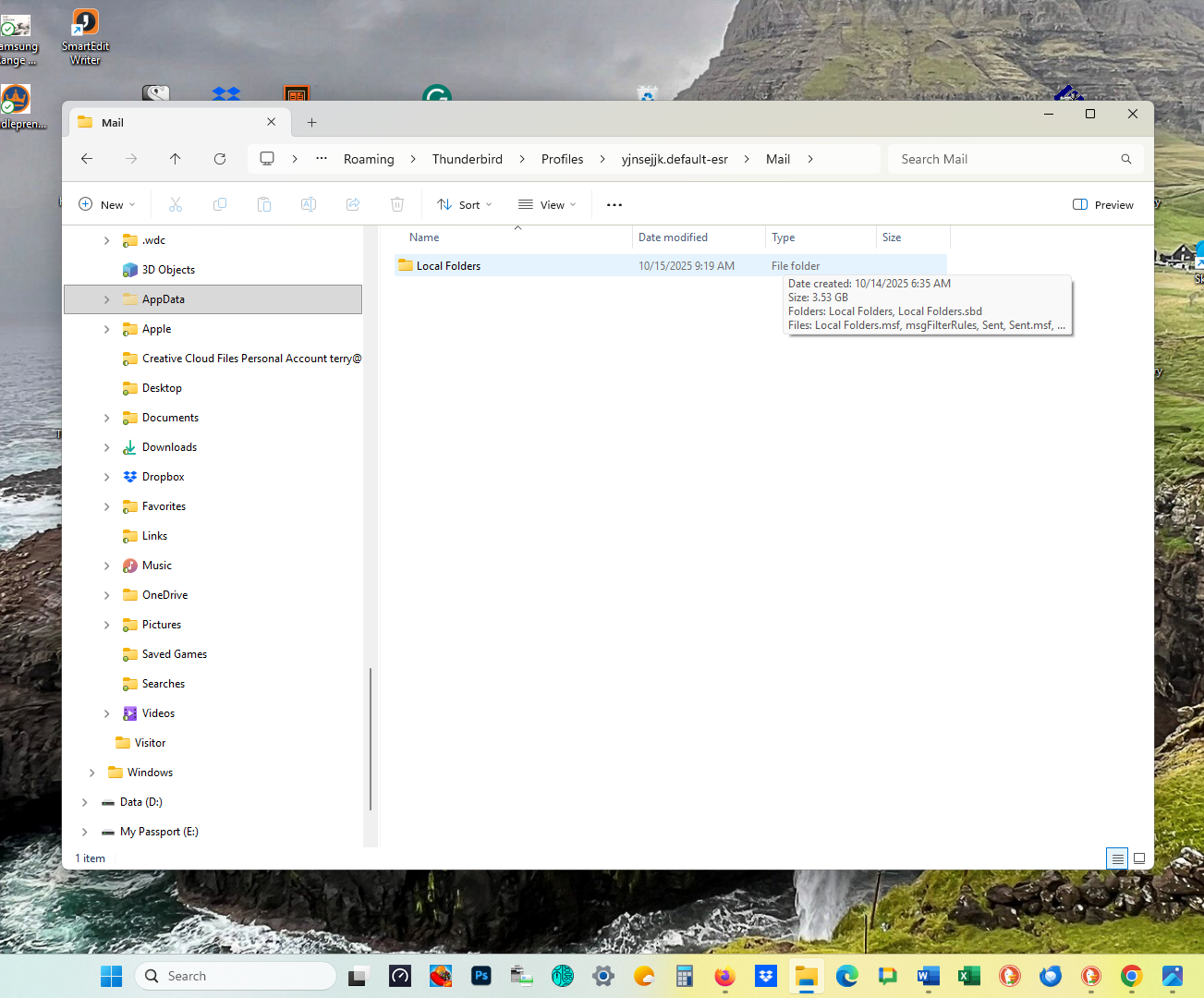The image size is (1204, 998).
Task: Open See more options ellipsis menu
Action: pos(614,205)
